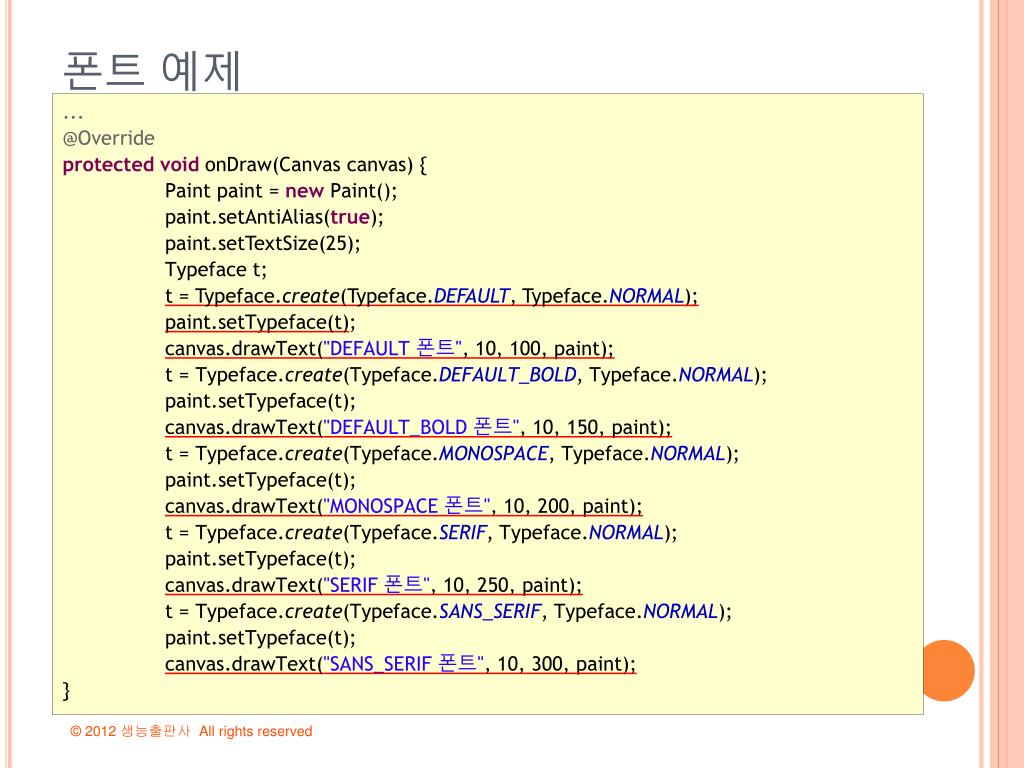Select the drawText "SANS_SERIF 폰트" line
Image resolution: width=1024 pixels, height=768 pixels.
click(400, 664)
